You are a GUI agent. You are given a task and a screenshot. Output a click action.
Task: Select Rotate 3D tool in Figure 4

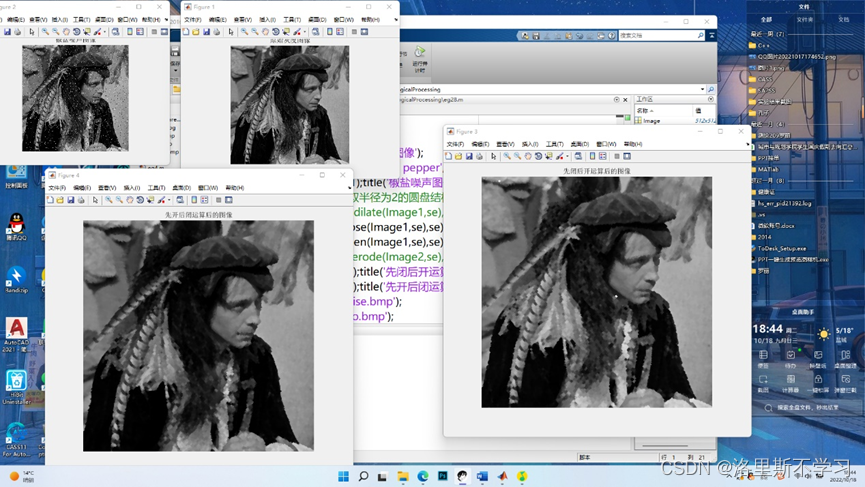tap(140, 200)
